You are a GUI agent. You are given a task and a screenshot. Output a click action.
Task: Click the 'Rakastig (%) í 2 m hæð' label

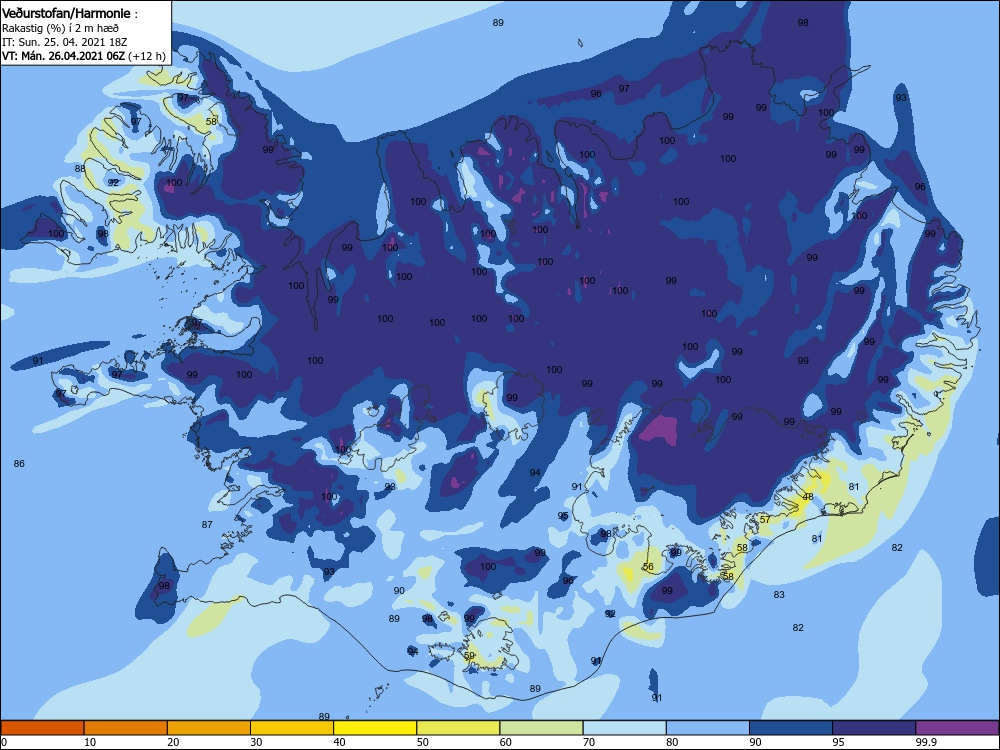pos(60,28)
